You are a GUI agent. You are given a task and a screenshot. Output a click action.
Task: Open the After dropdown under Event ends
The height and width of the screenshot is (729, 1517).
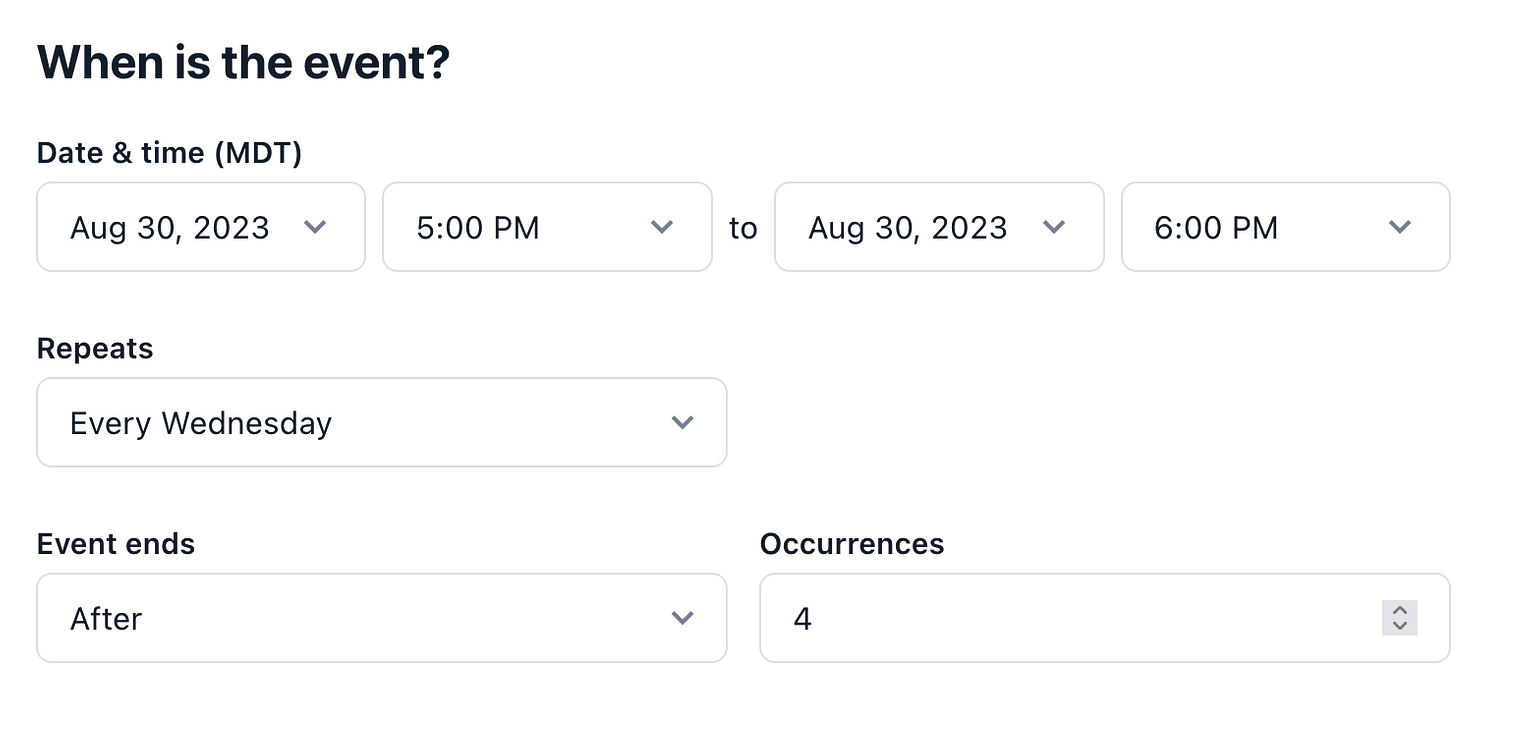pyautogui.click(x=380, y=618)
